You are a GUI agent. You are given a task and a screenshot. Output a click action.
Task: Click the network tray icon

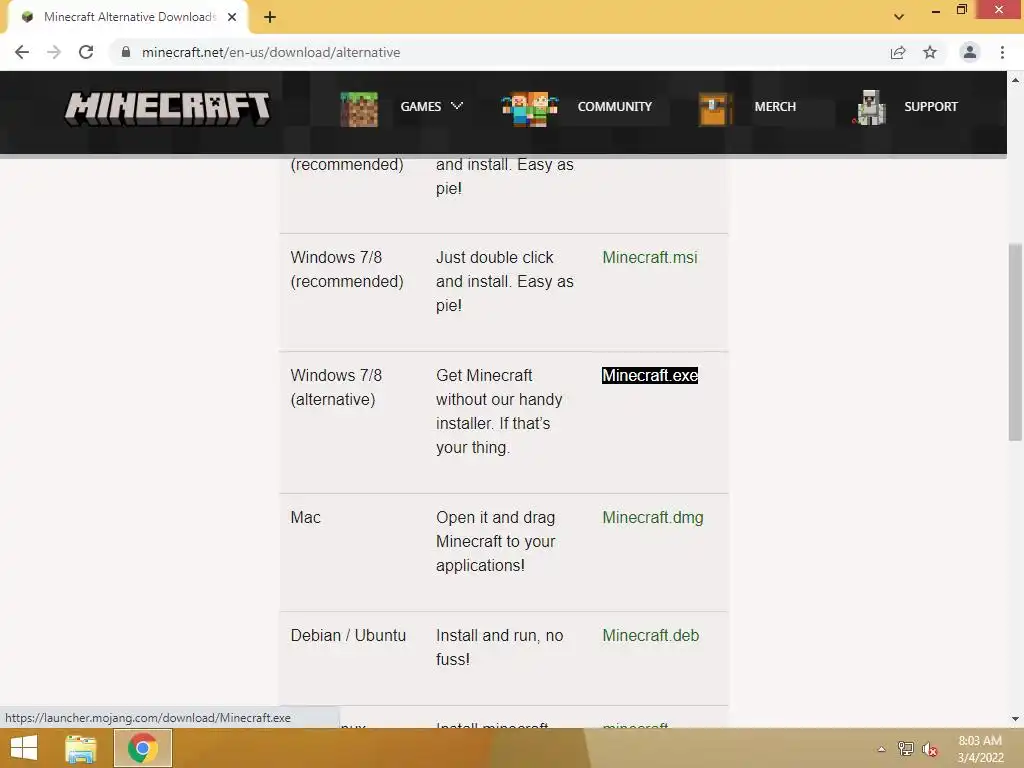point(906,749)
